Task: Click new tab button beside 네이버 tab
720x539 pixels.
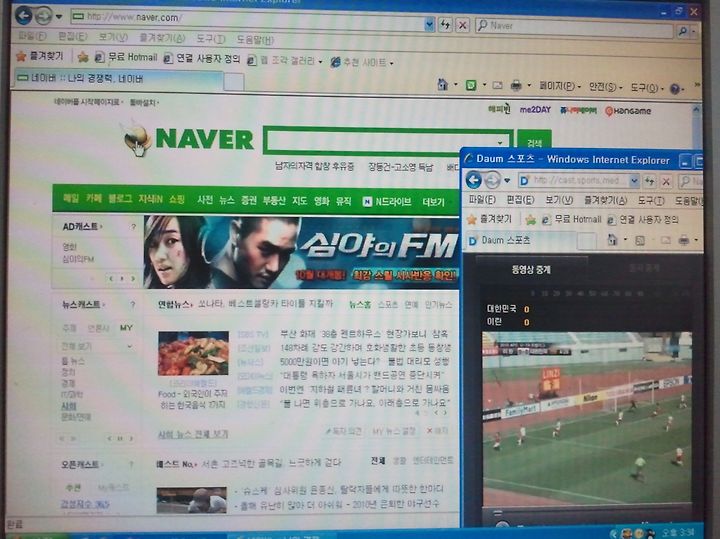Action: pyautogui.click(x=234, y=82)
